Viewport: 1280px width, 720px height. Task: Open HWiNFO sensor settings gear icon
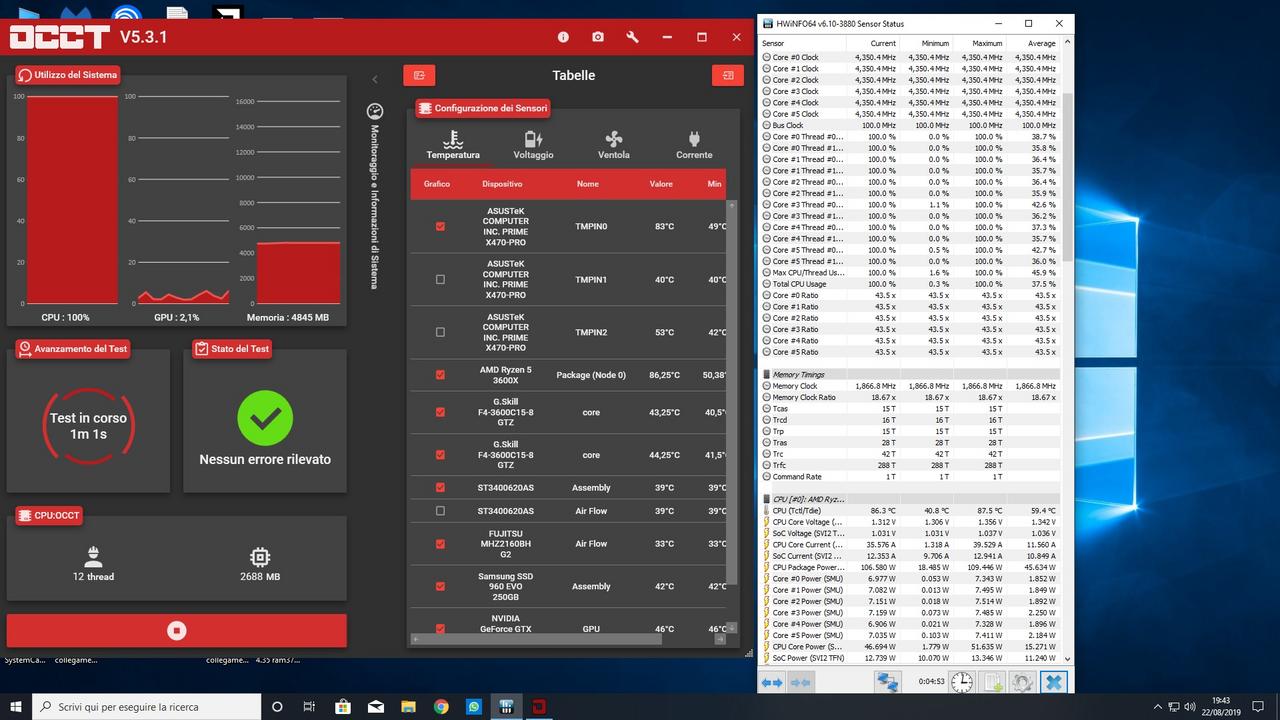pos(1022,682)
